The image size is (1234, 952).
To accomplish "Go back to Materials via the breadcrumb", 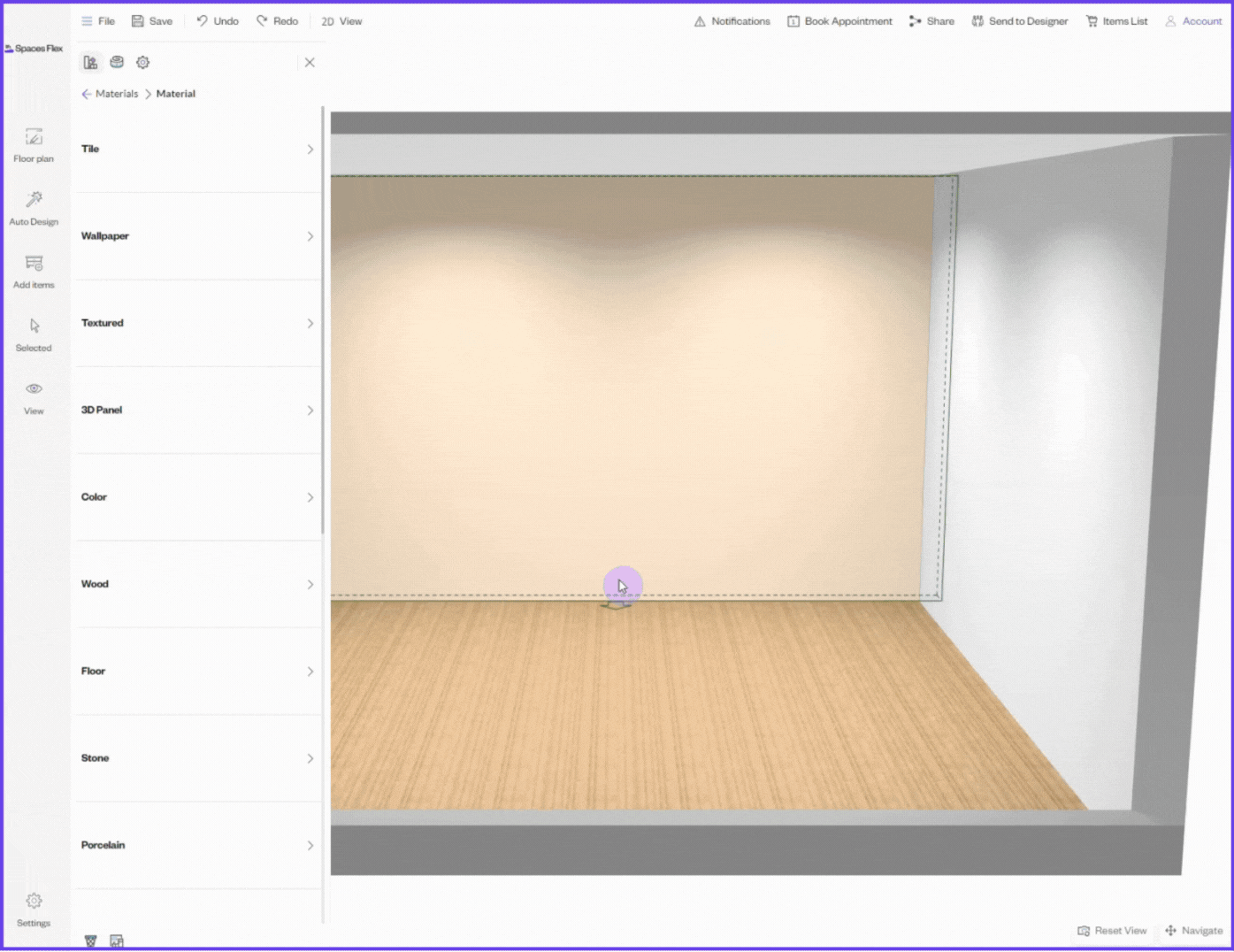I will [116, 94].
